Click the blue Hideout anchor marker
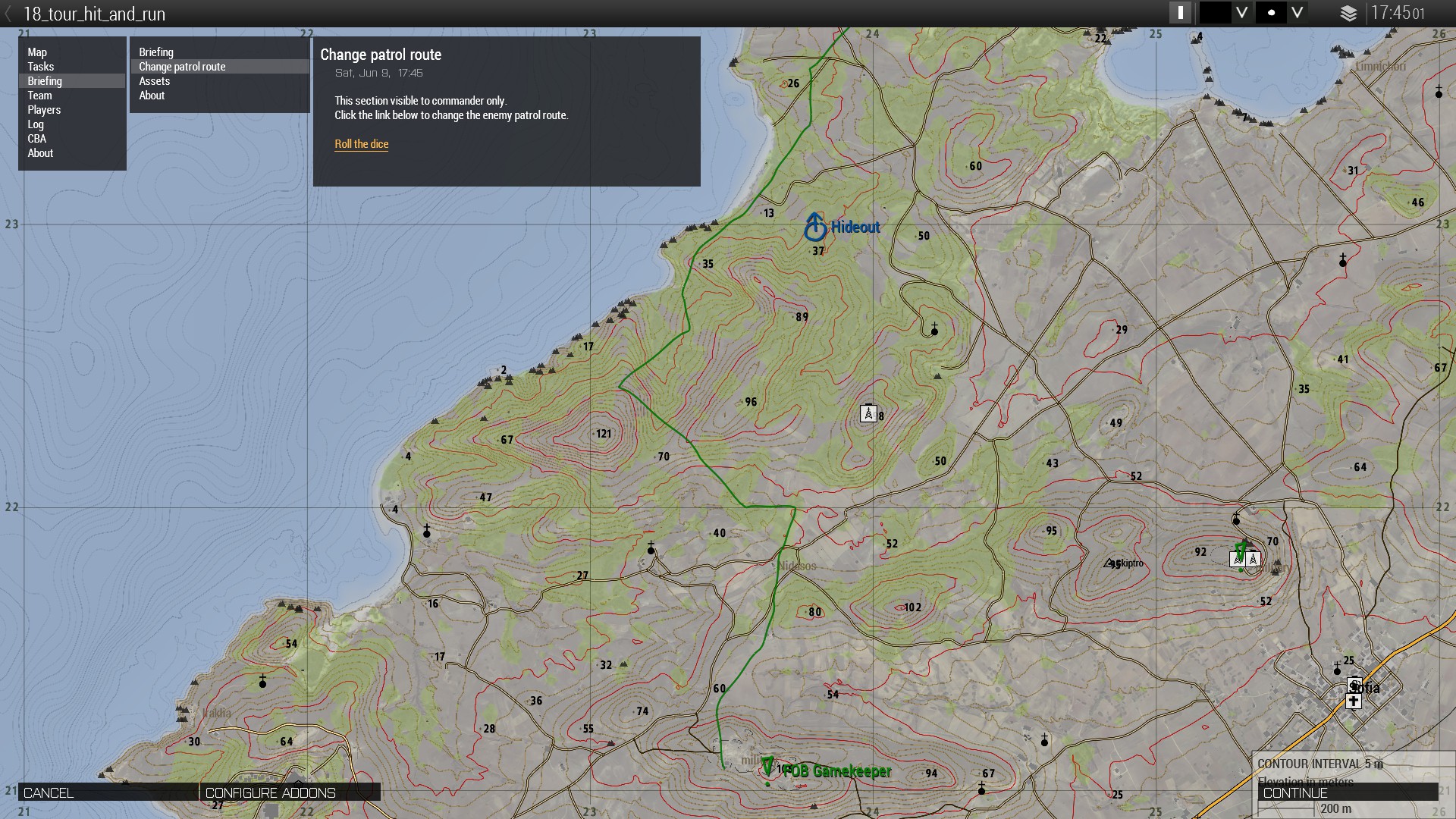1456x819 pixels. coord(815,227)
